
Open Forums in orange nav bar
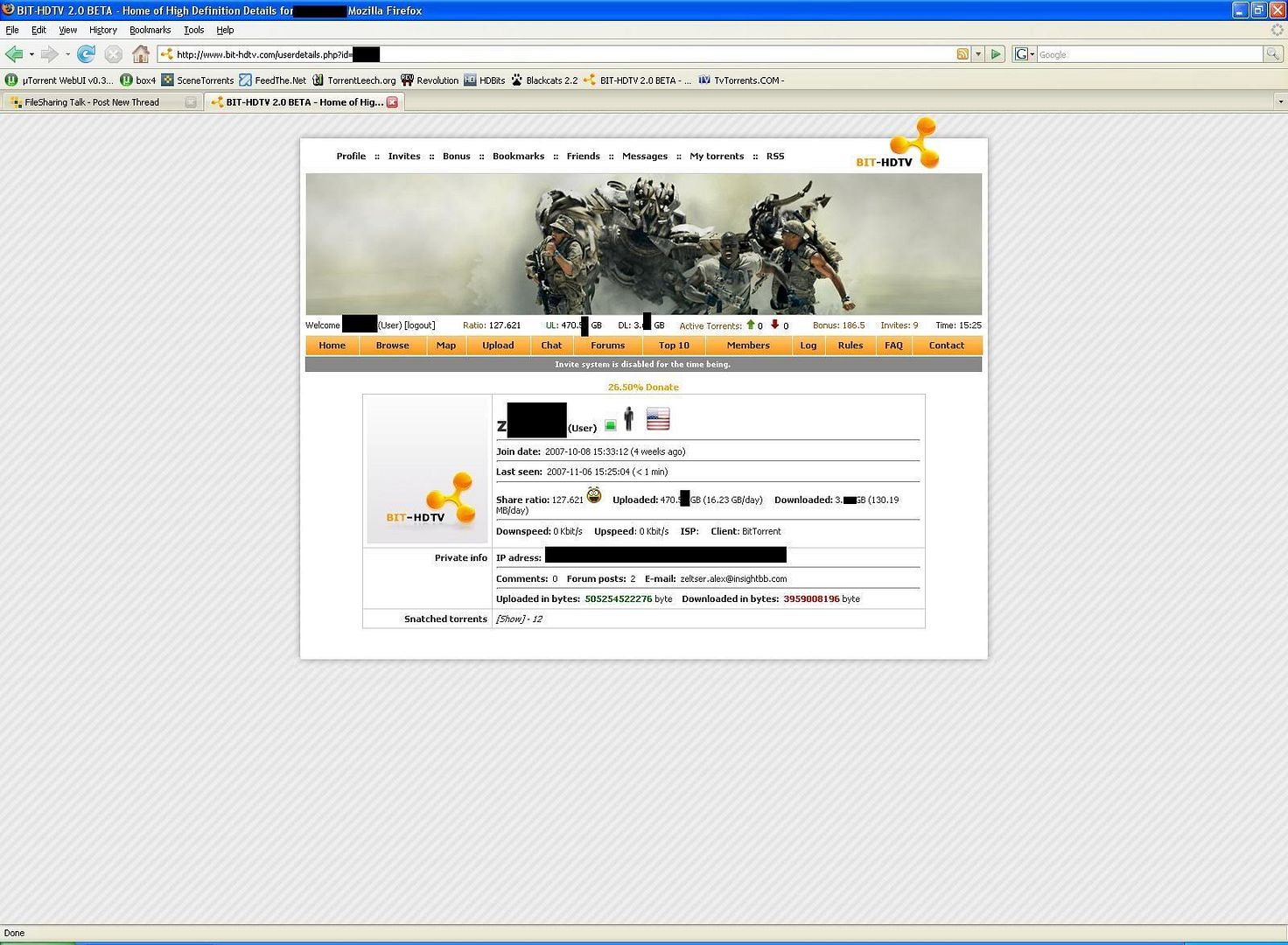coord(607,346)
